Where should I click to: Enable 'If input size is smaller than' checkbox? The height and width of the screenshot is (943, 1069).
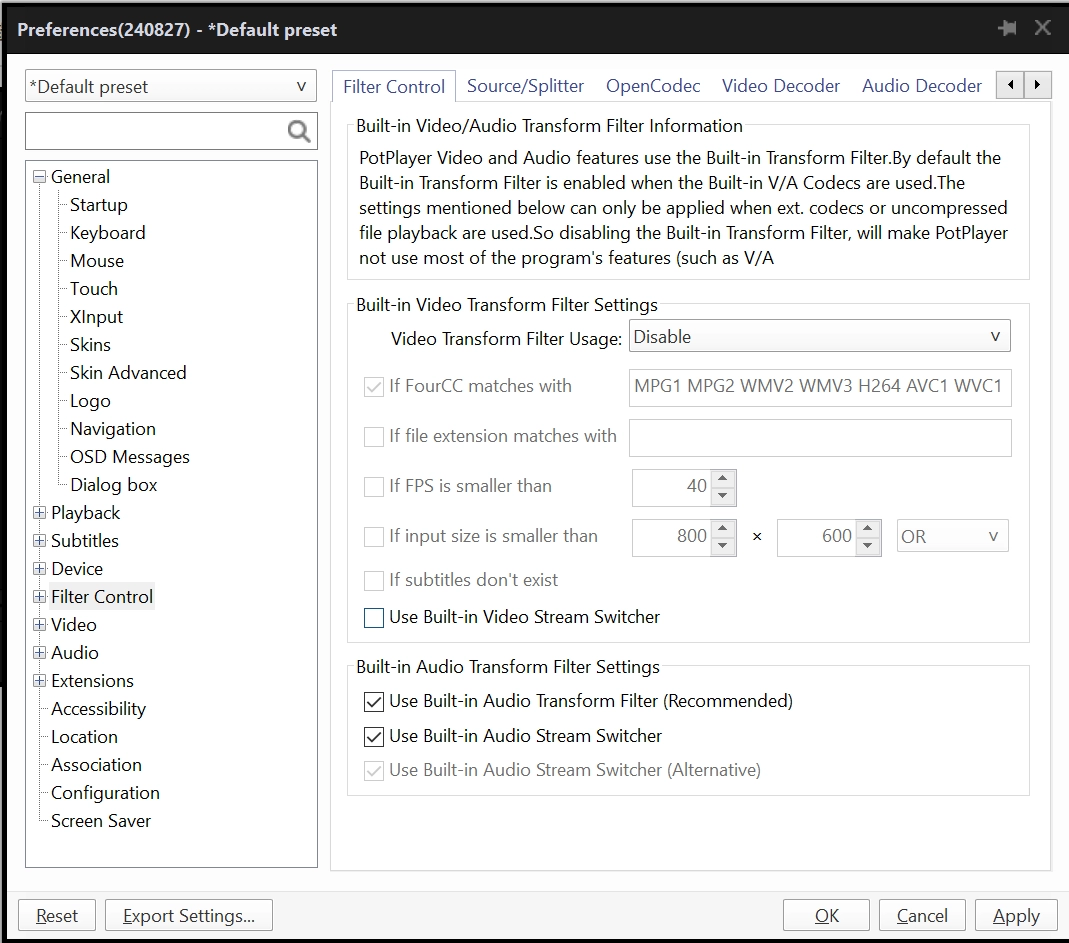coord(374,537)
